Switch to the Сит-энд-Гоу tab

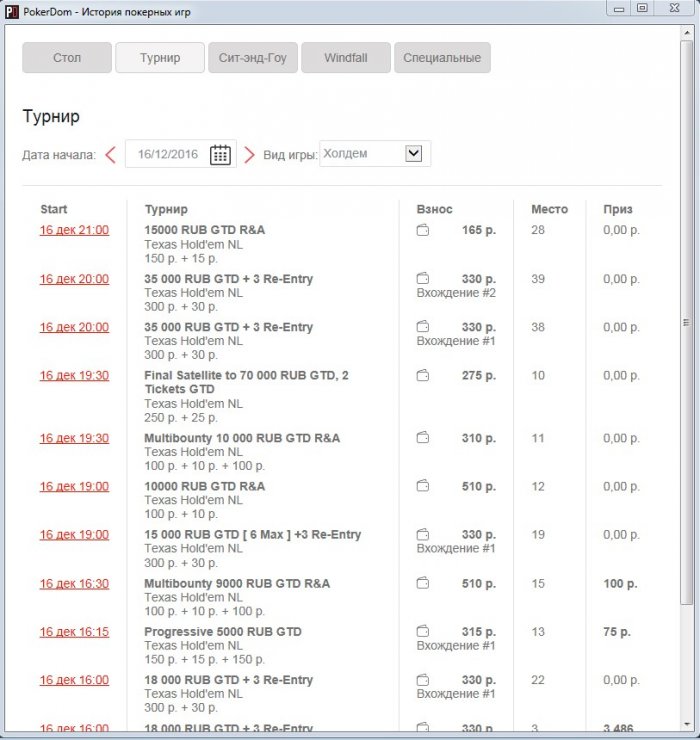pyautogui.click(x=253, y=58)
